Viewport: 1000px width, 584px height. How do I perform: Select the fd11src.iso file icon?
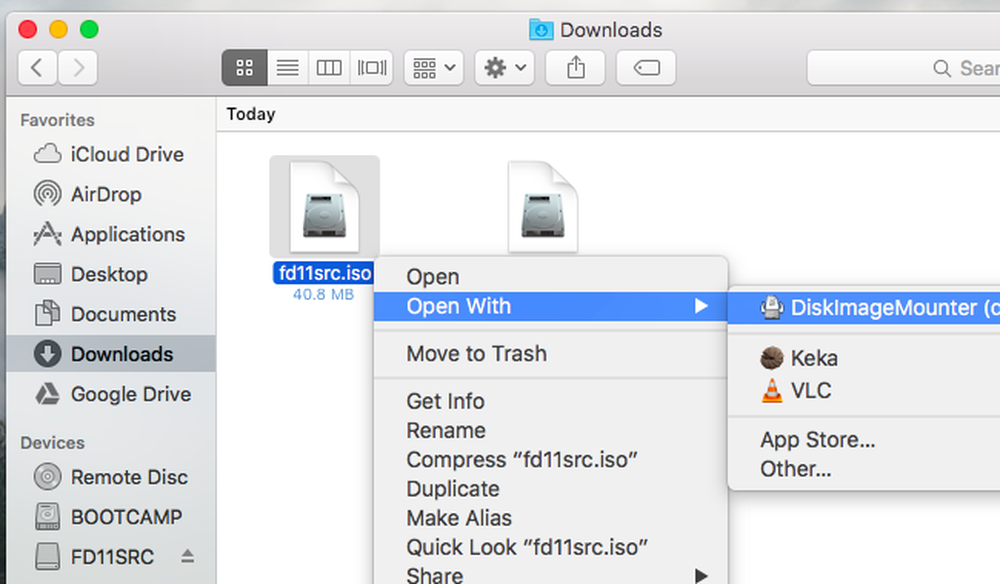pyautogui.click(x=325, y=207)
